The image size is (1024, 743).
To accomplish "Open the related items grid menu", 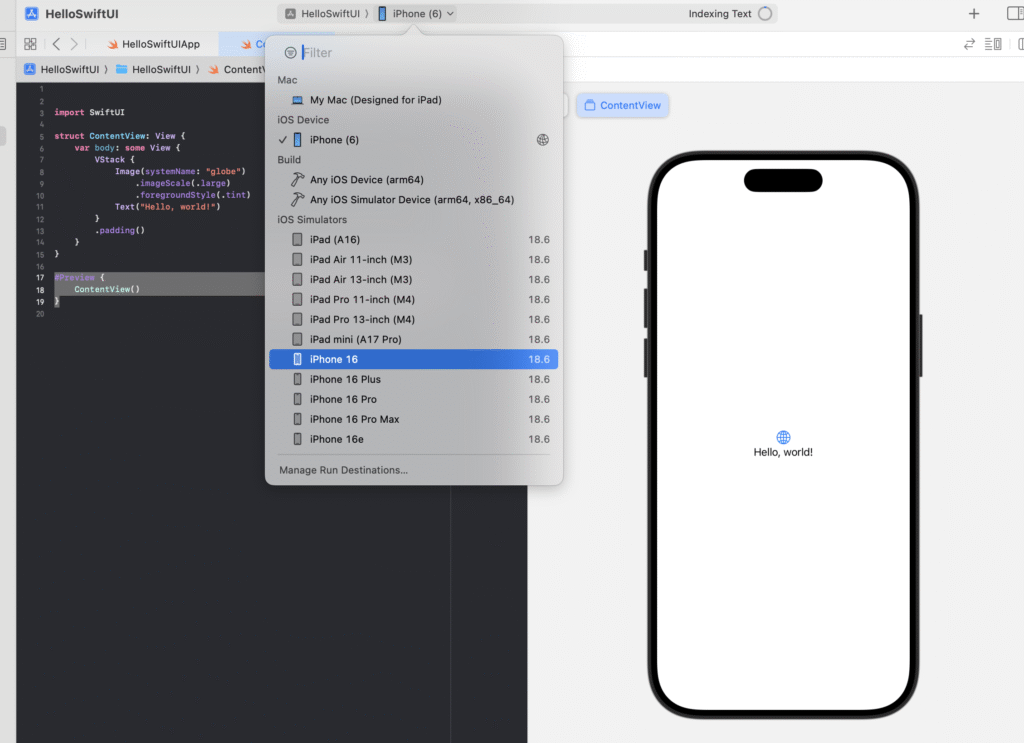I will click(x=30, y=44).
